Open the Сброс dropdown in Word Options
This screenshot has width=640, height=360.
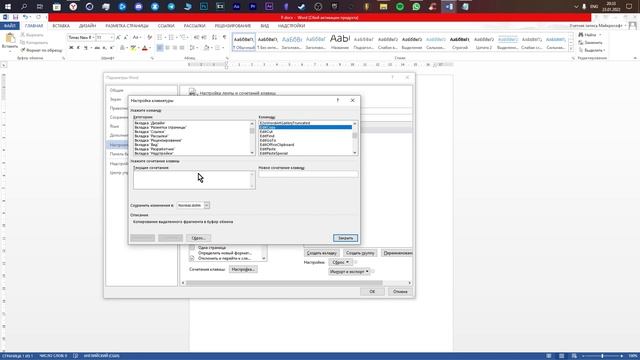tap(340, 262)
